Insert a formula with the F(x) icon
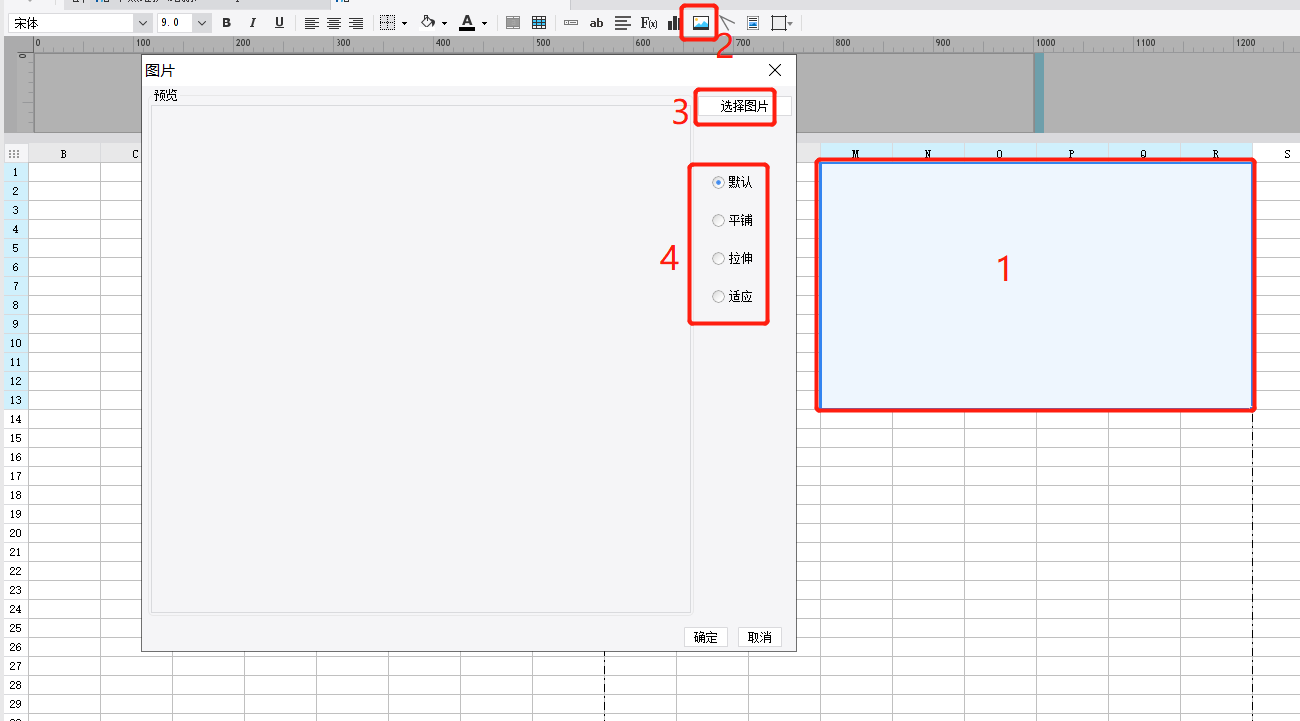 [649, 23]
